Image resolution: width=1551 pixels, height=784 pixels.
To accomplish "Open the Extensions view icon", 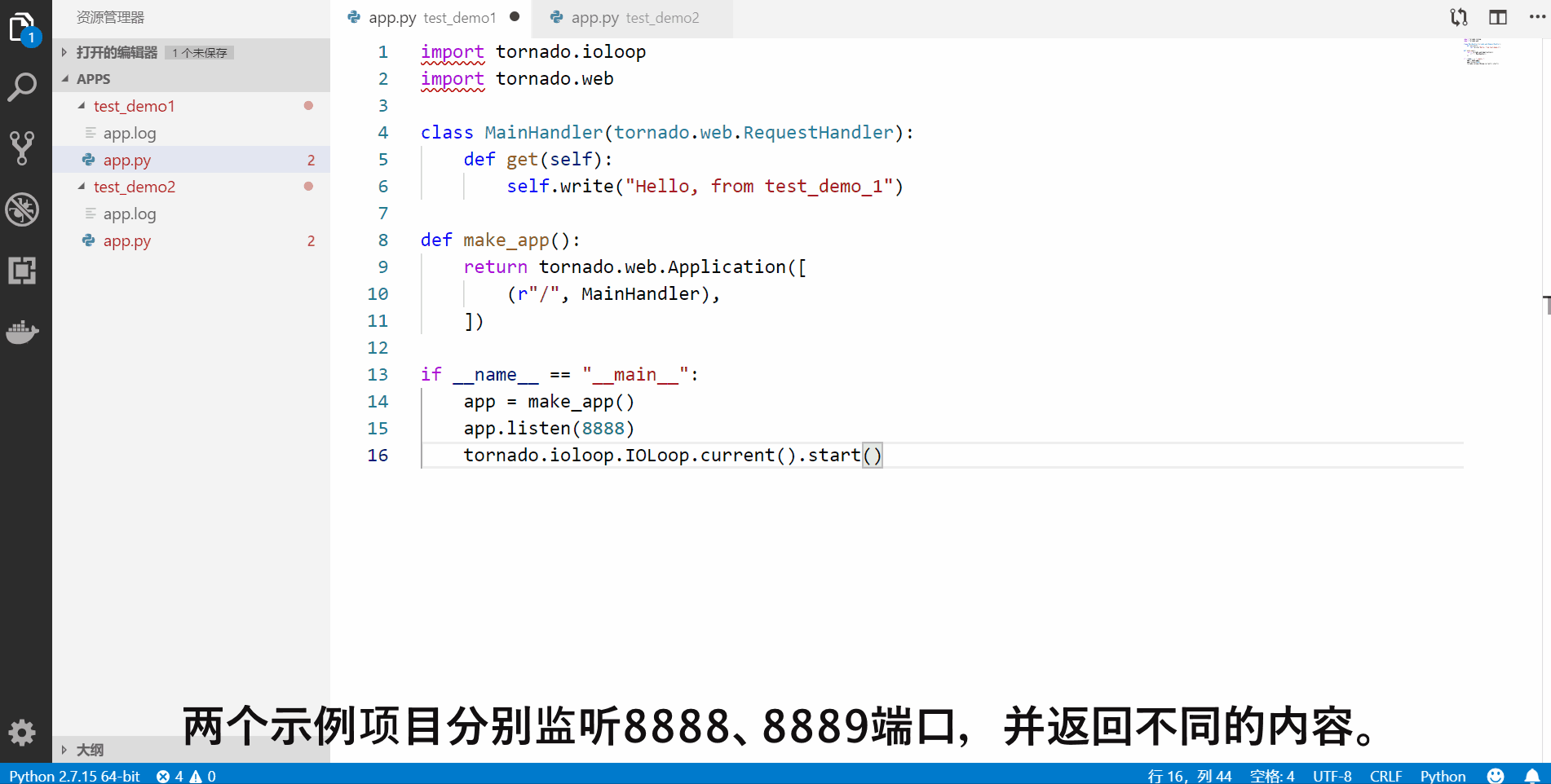I will tap(22, 271).
